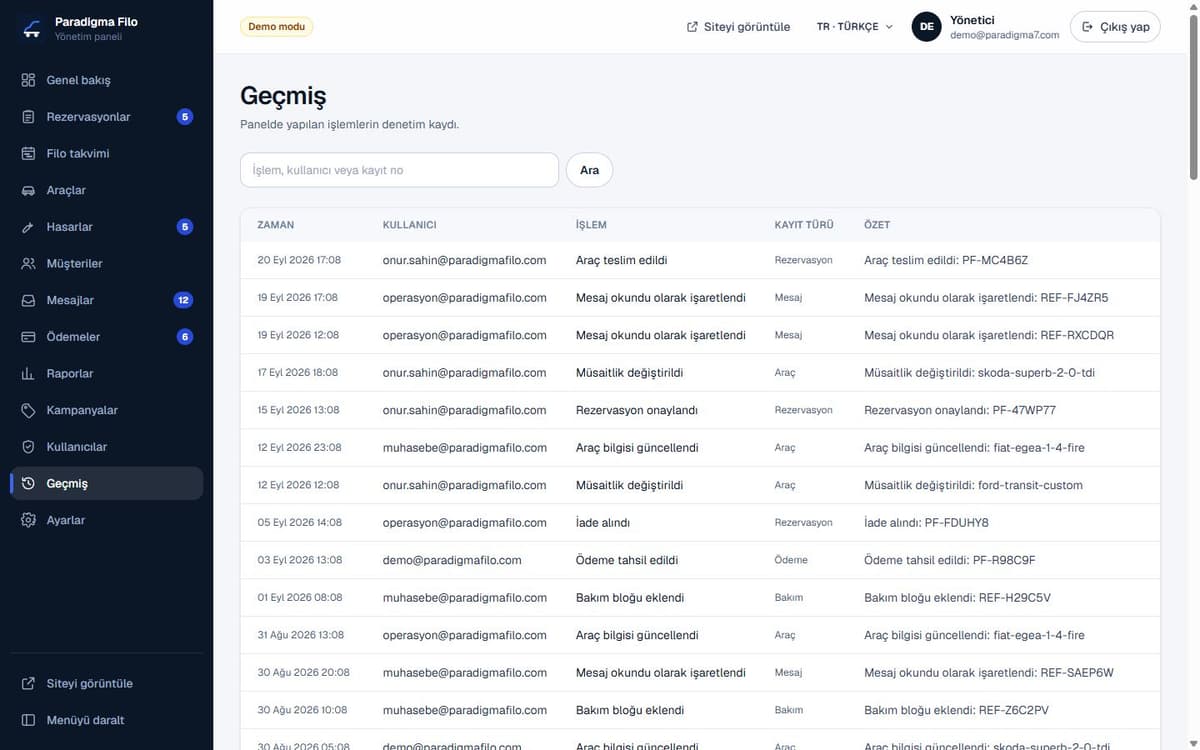
Task: Click the Rezervasyonlar list icon
Action: [x=28, y=117]
